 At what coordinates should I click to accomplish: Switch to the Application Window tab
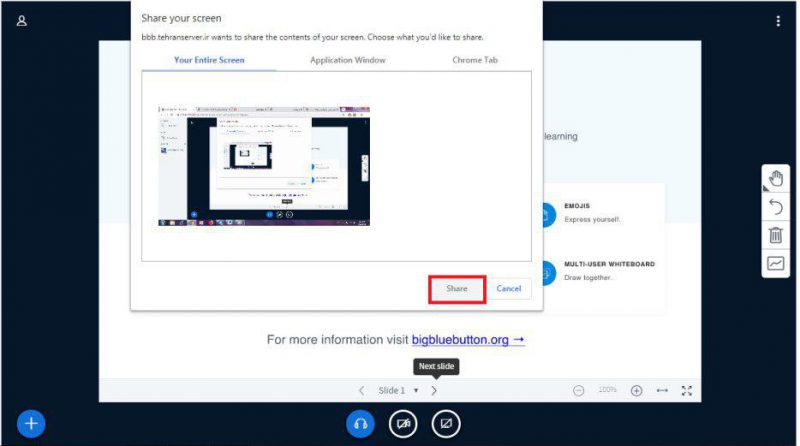click(x=346, y=60)
